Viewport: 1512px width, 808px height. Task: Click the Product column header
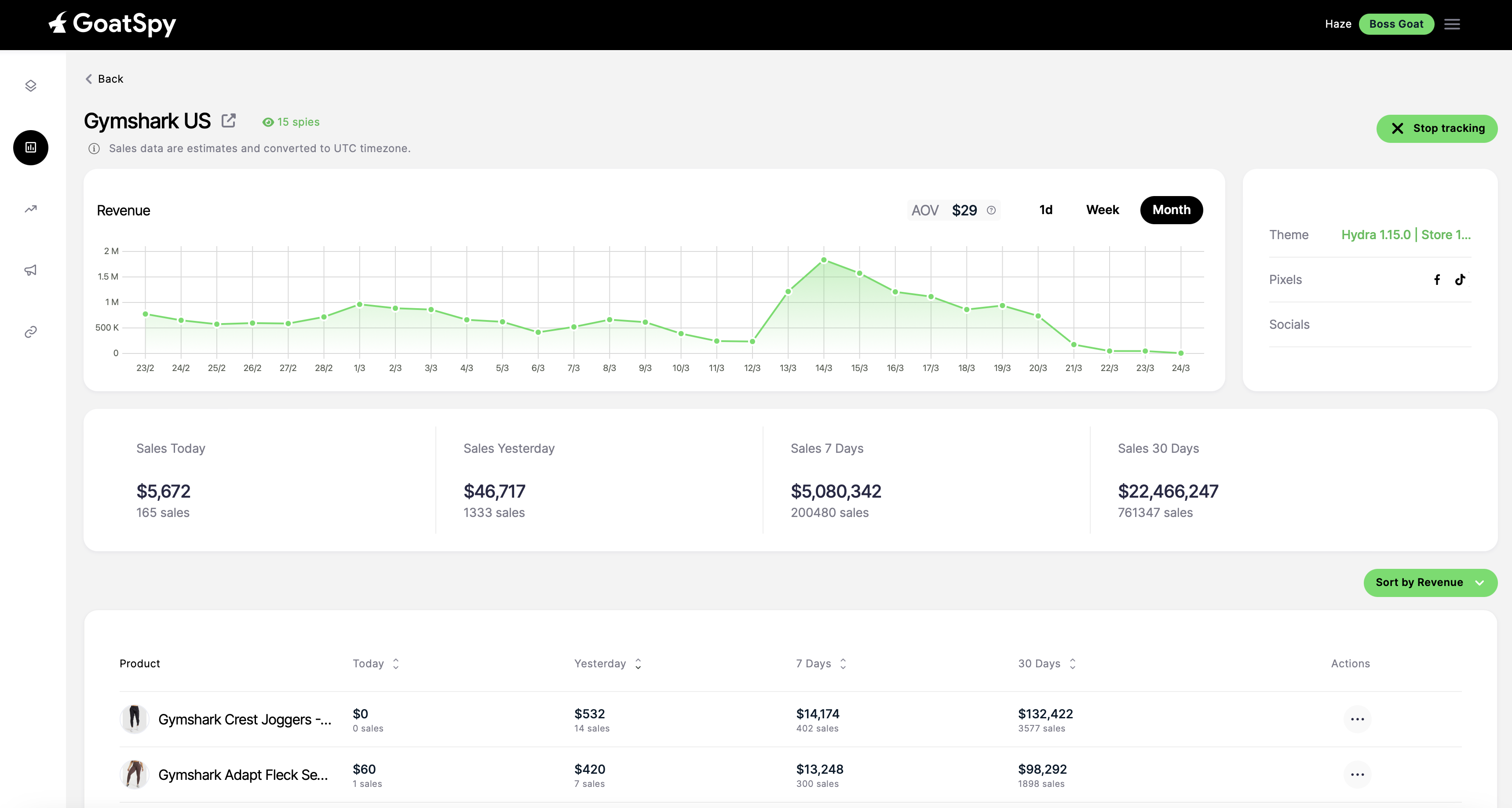coord(140,664)
